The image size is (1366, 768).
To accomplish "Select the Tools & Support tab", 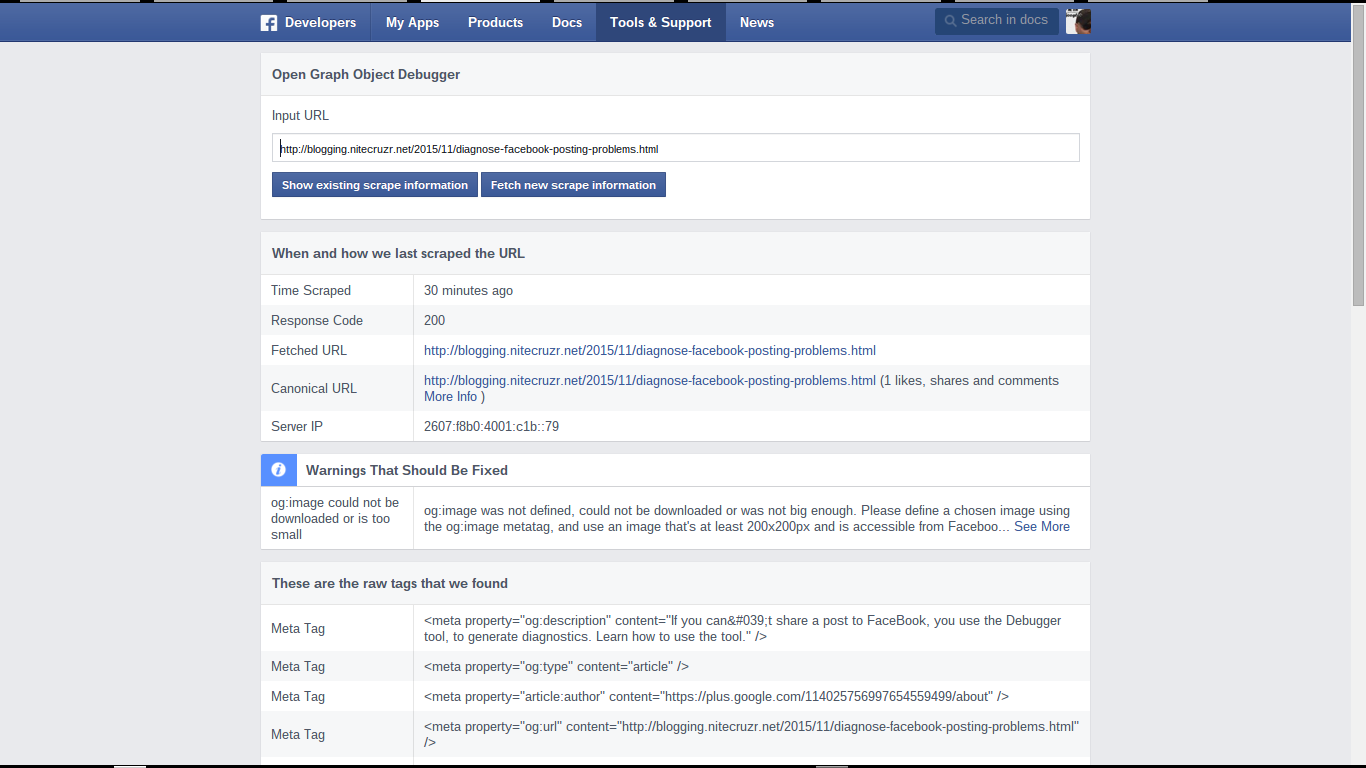I will click(660, 22).
